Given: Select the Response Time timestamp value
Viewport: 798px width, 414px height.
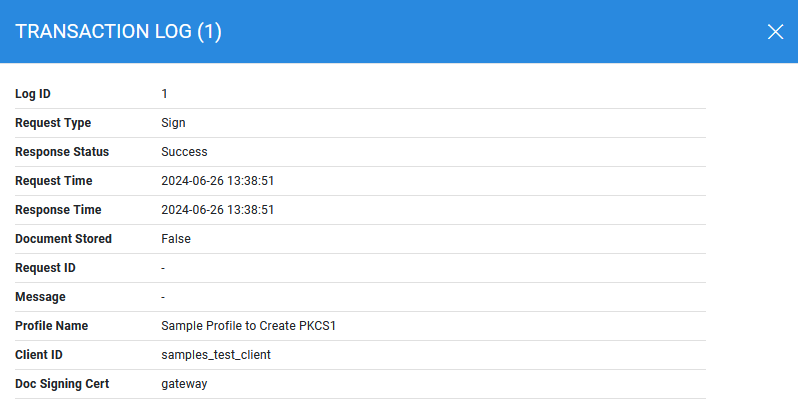Looking at the screenshot, I should coord(217,210).
